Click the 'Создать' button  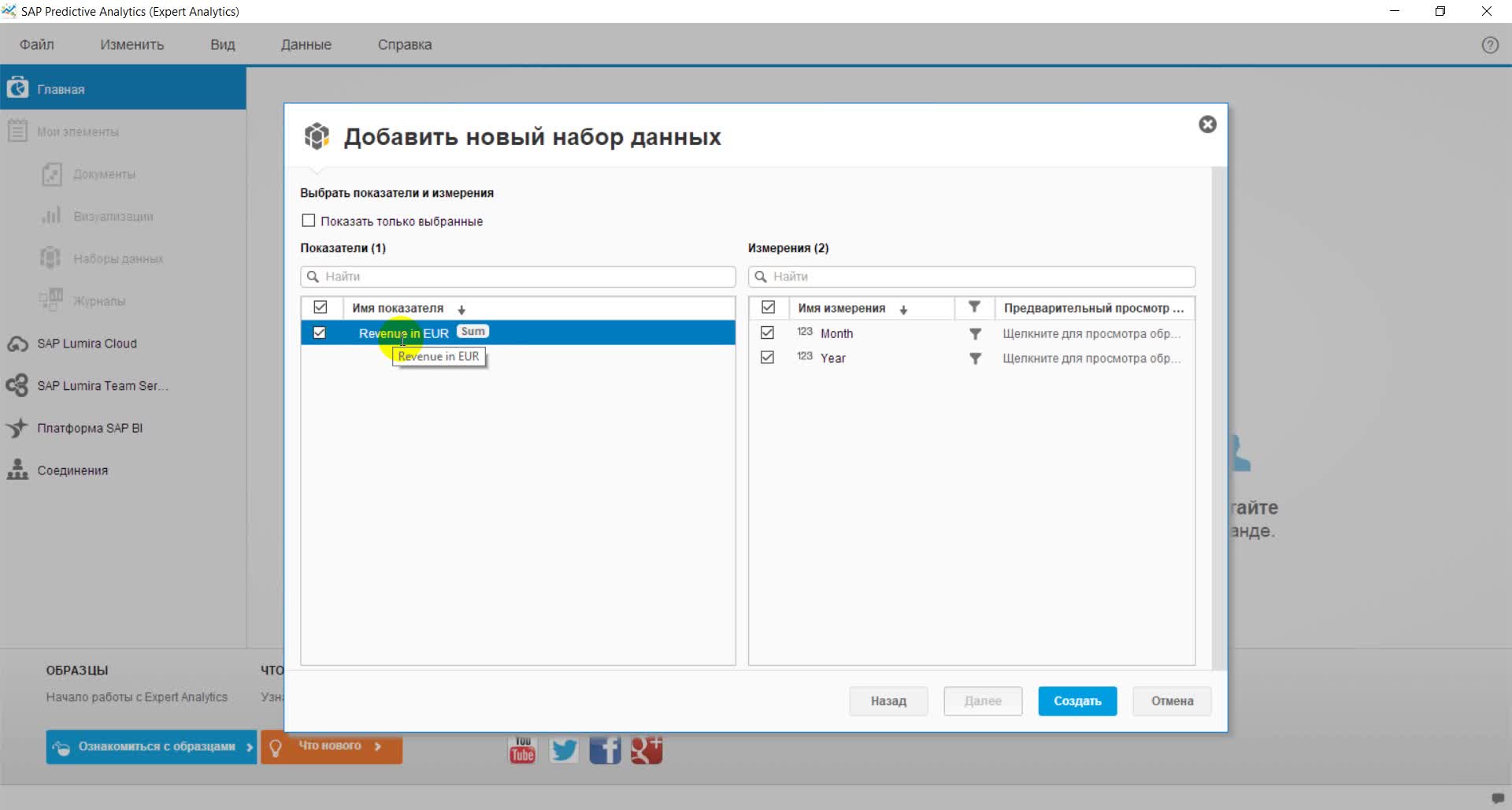pyautogui.click(x=1077, y=700)
